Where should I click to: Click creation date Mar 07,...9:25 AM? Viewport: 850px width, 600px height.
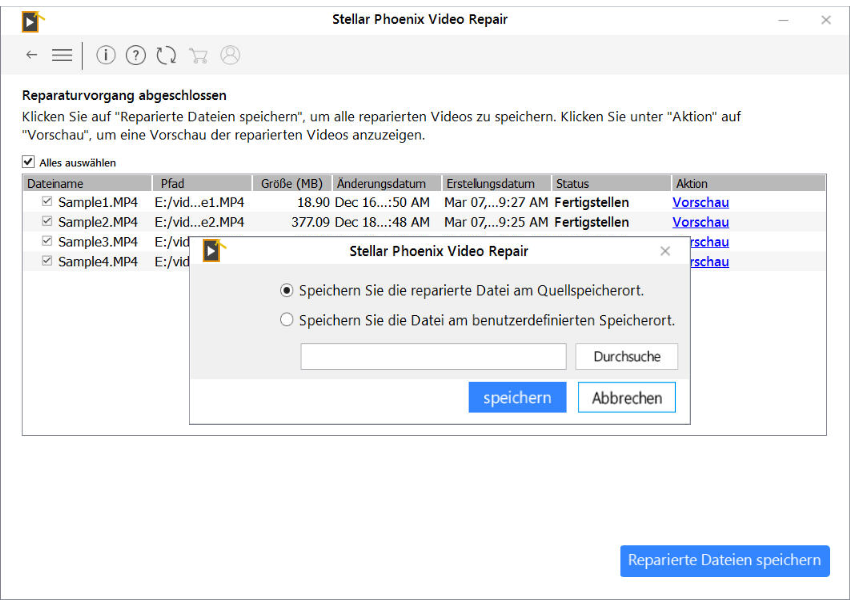[496, 222]
